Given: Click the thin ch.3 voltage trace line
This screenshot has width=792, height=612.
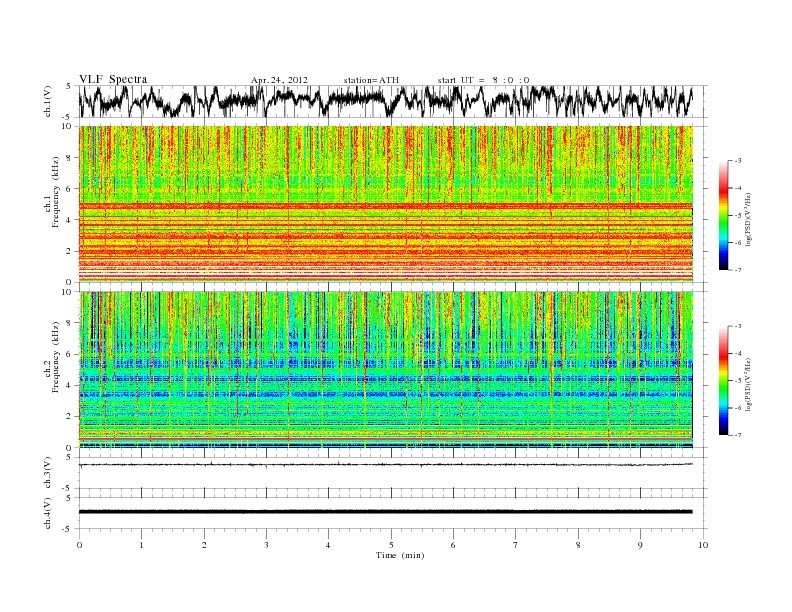Looking at the screenshot, I should [386, 465].
